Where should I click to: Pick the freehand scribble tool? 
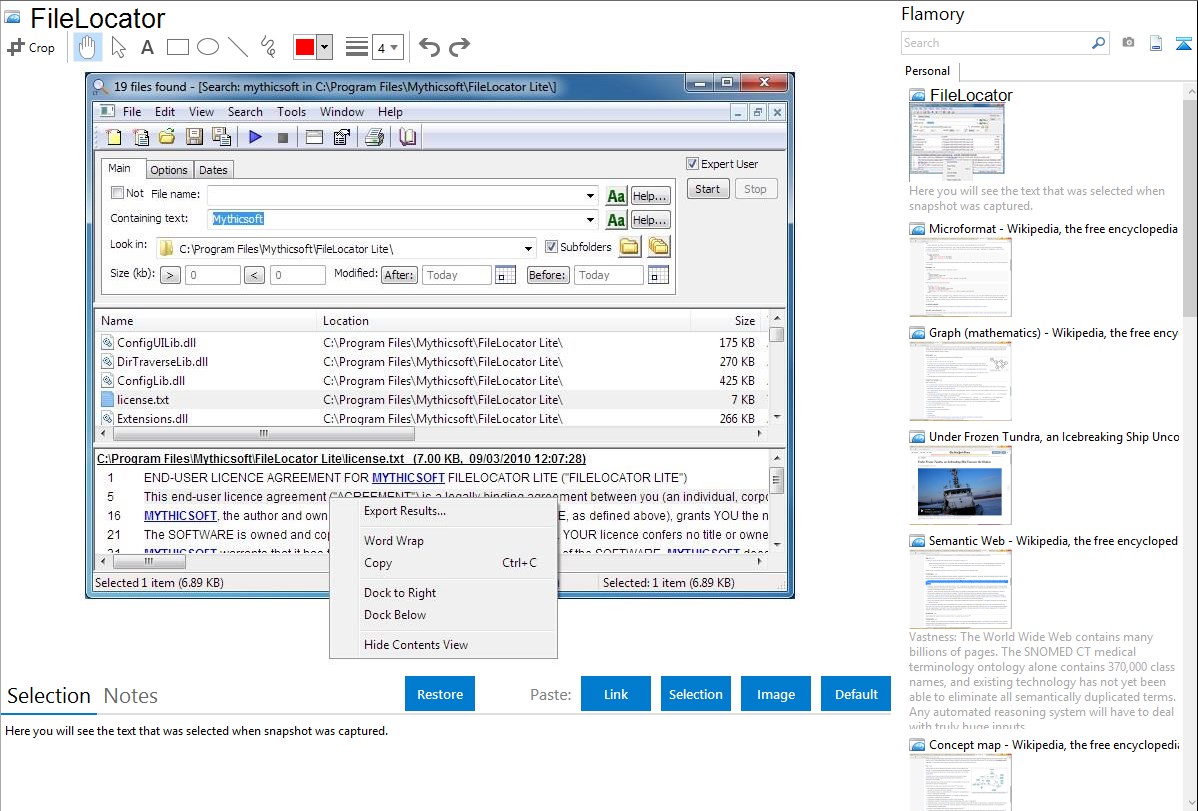pos(268,47)
